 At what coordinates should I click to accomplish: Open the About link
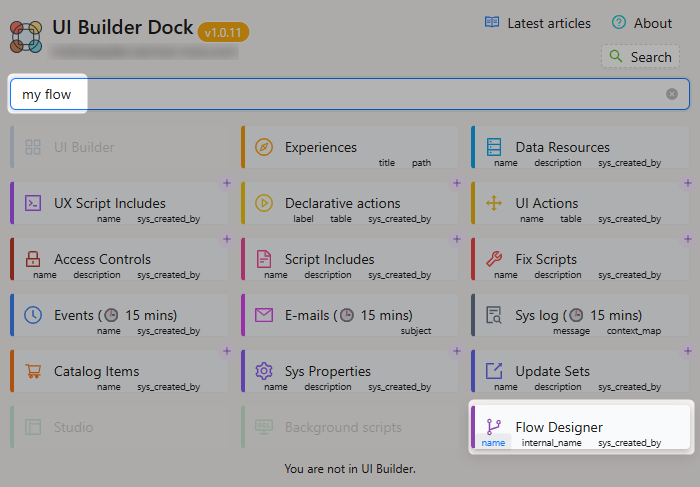tap(642, 23)
